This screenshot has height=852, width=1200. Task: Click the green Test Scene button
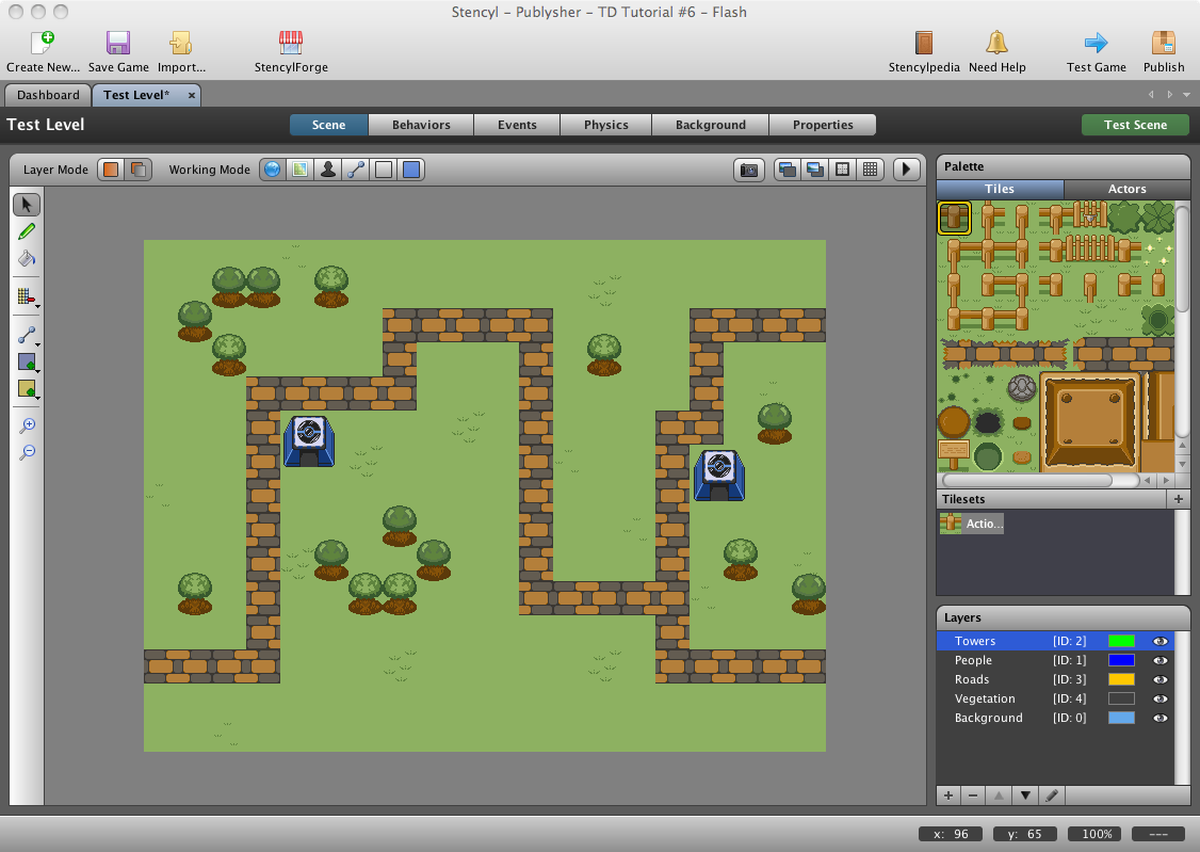click(1135, 125)
